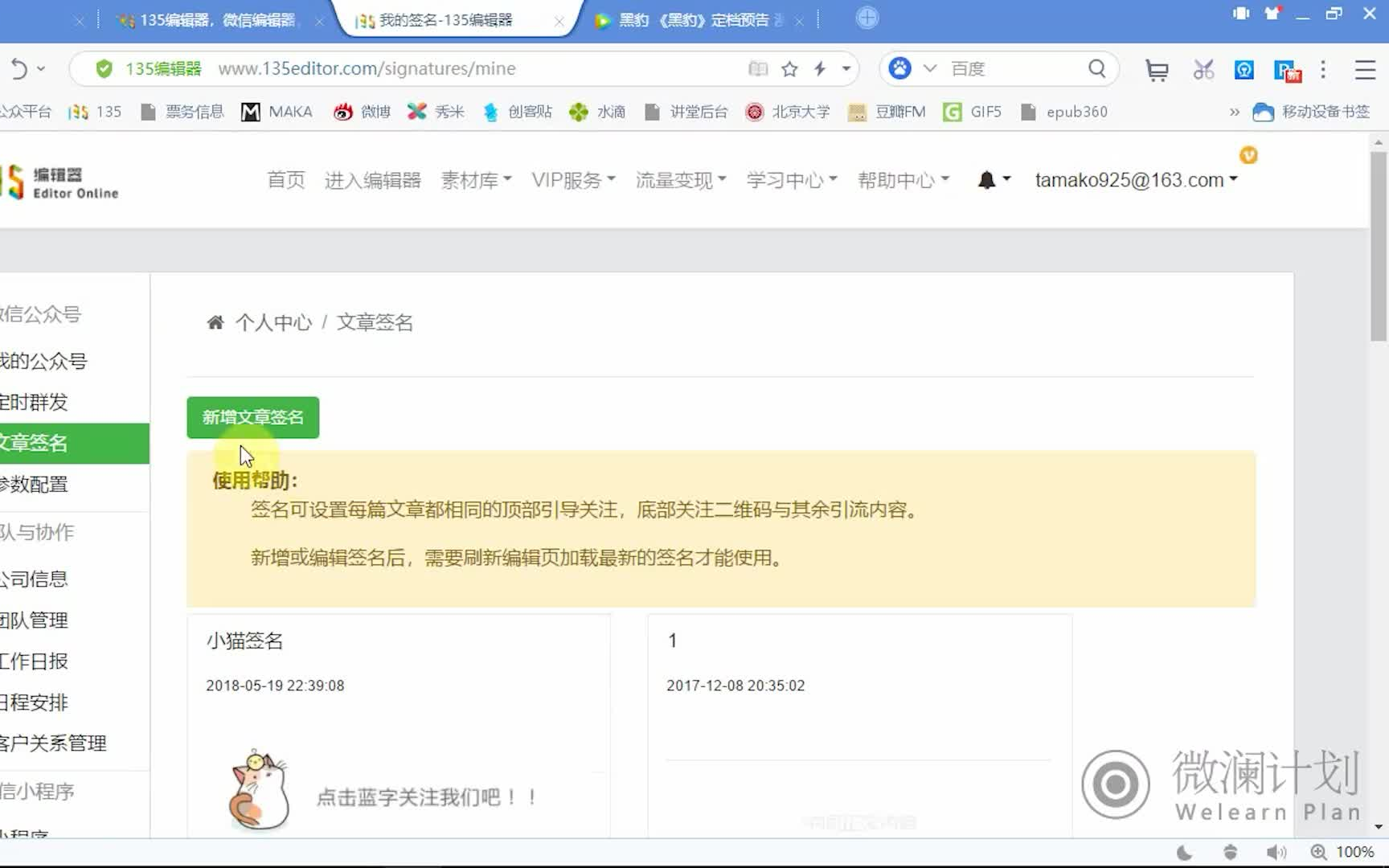The width and height of the screenshot is (1389, 868).
Task: Click the blue square extension icon
Action: point(1244,71)
